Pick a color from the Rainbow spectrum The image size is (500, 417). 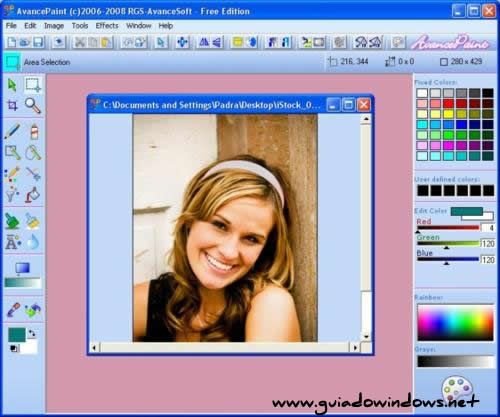coord(455,323)
